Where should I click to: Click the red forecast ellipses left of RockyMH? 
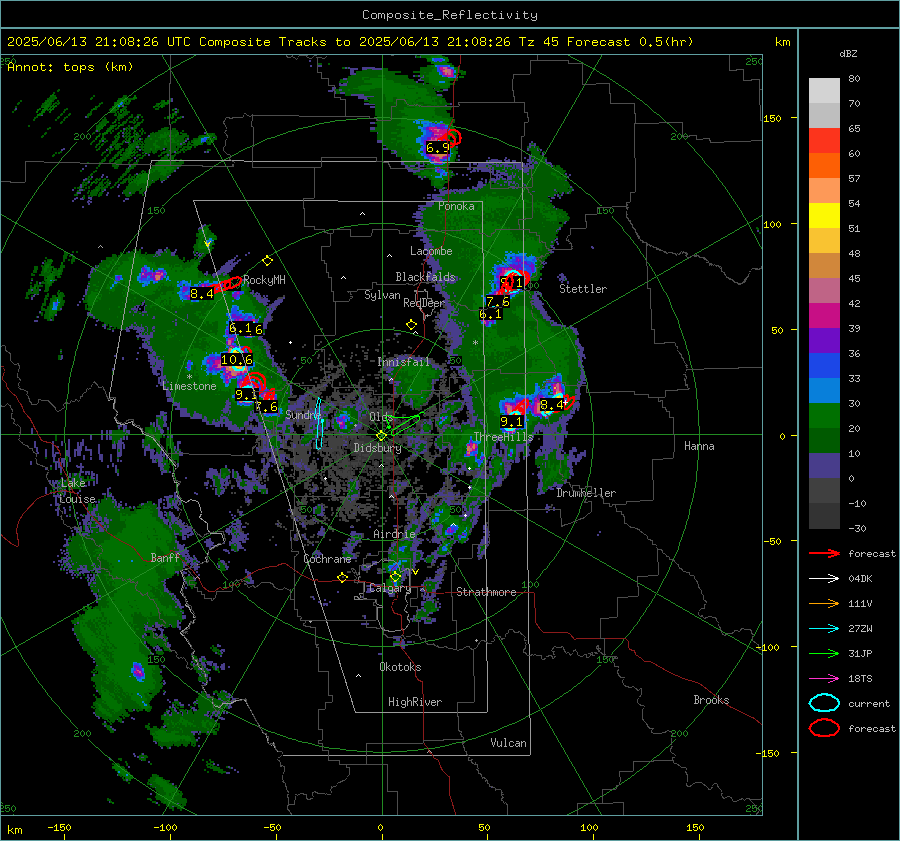(228, 284)
